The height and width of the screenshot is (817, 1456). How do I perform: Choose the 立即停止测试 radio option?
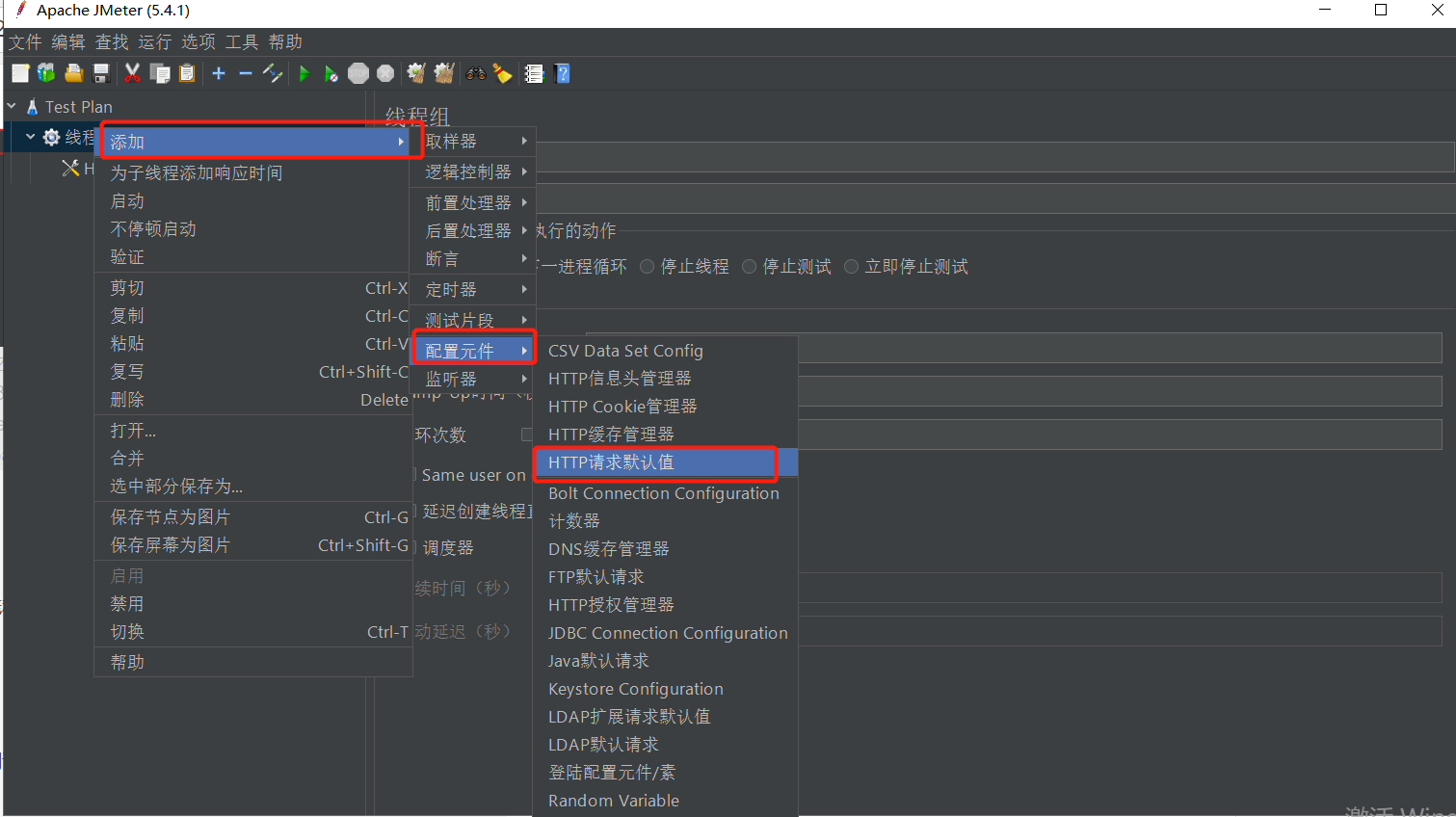point(852,267)
